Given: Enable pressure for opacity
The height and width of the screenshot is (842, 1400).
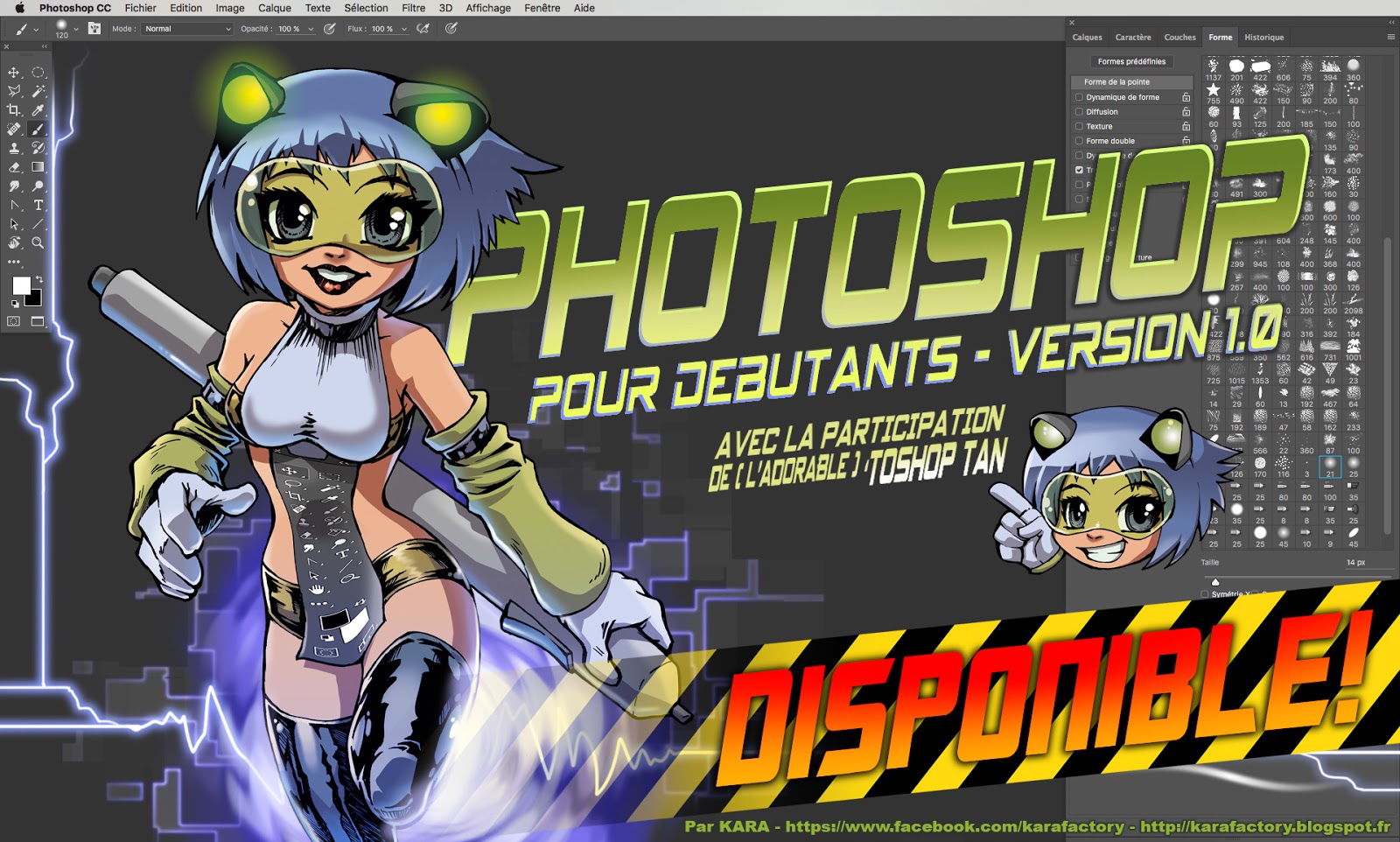Looking at the screenshot, I should 330,29.
